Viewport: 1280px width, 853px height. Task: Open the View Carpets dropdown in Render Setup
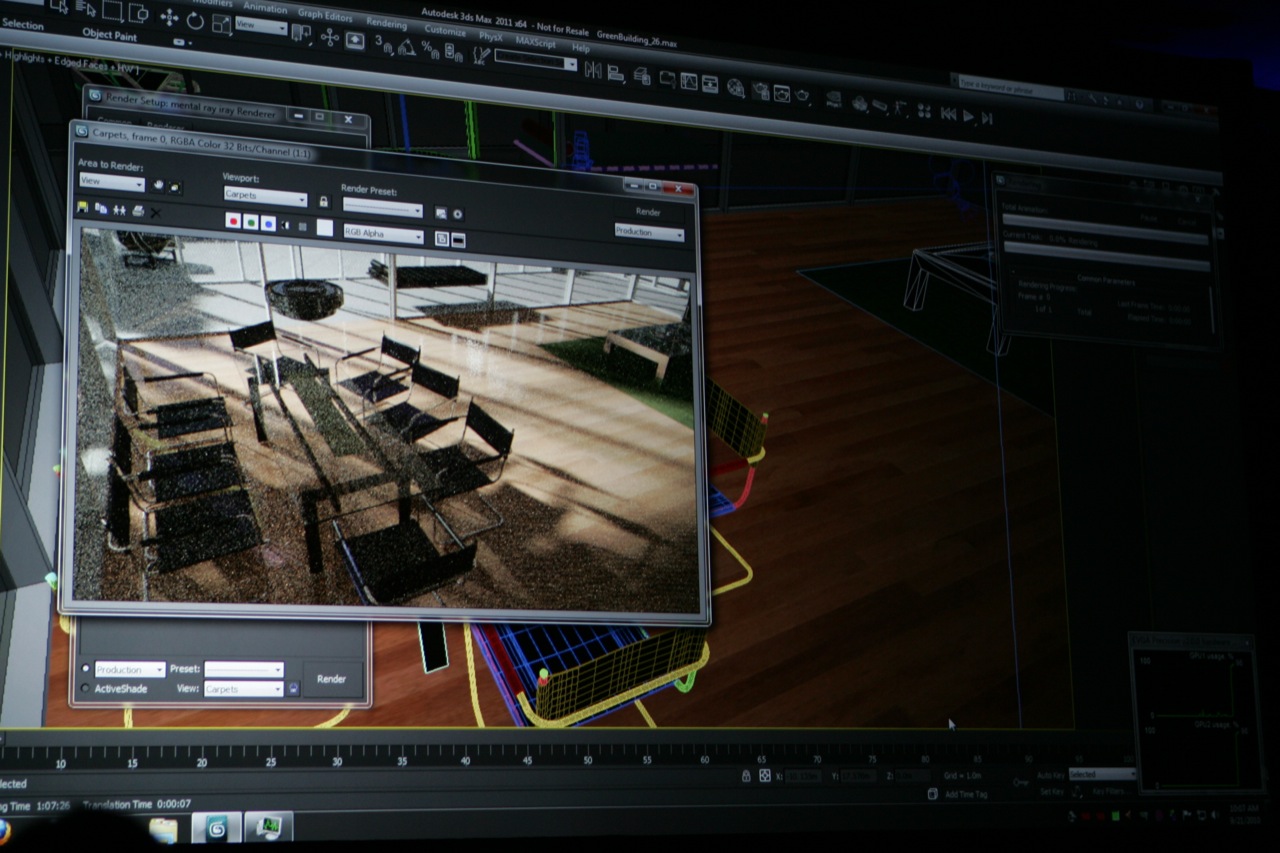(x=244, y=689)
